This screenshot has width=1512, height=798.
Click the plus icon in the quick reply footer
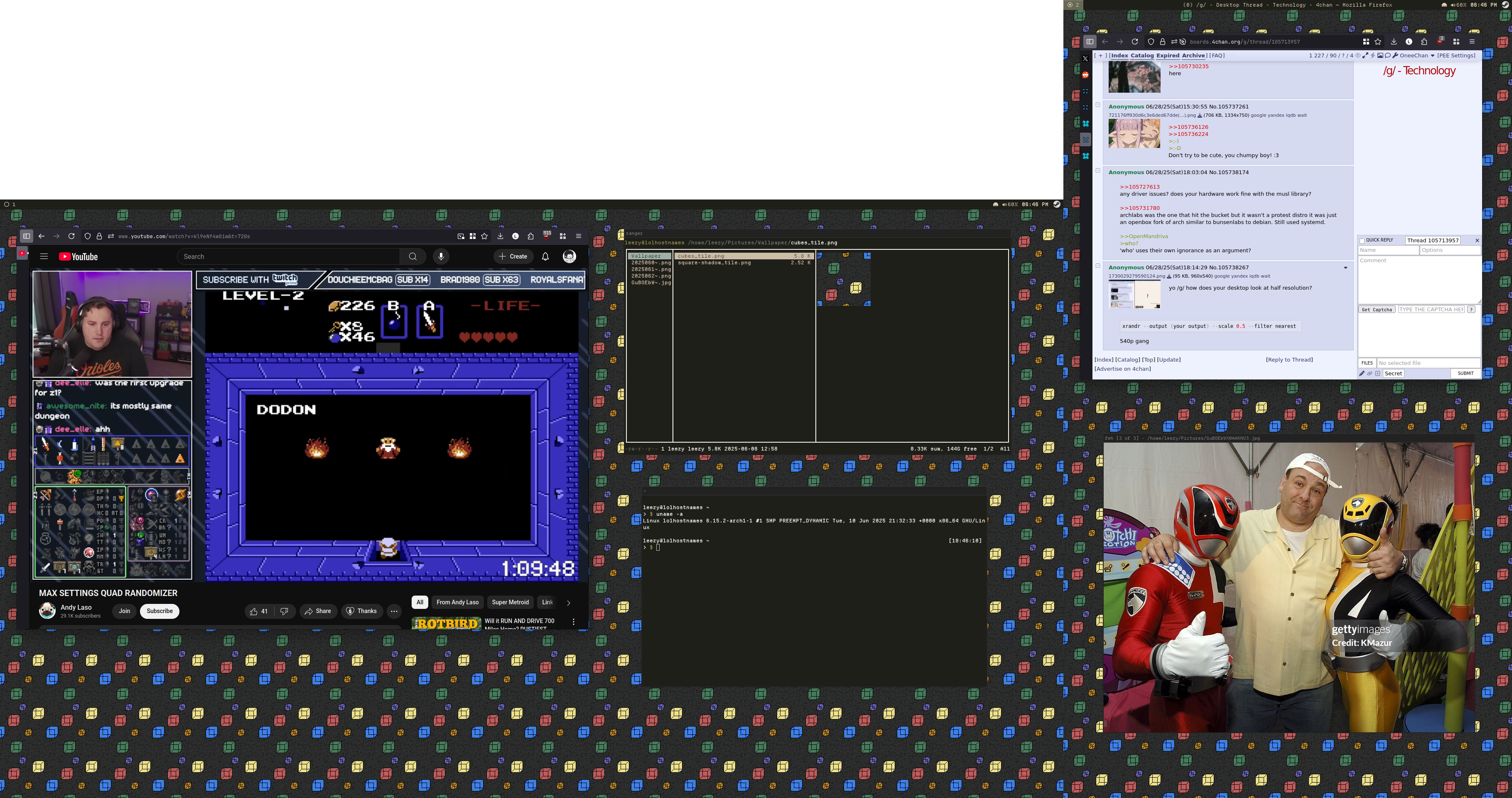point(1377,374)
